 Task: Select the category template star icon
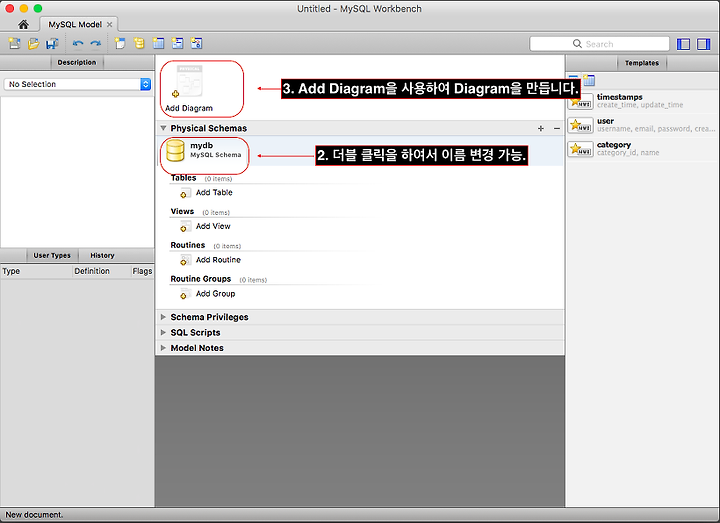pyautogui.click(x=580, y=149)
